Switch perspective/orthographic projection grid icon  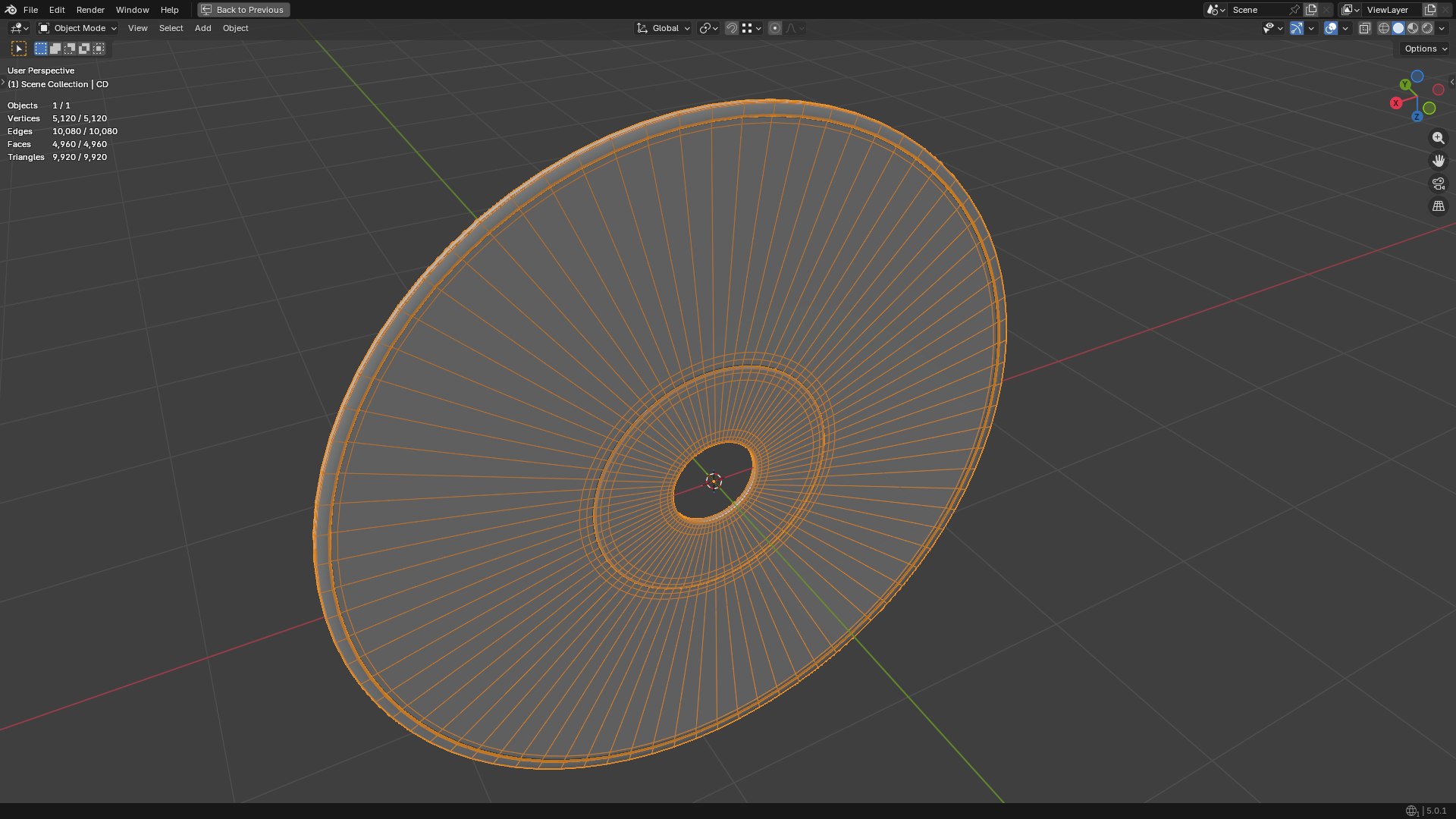pos(1438,206)
